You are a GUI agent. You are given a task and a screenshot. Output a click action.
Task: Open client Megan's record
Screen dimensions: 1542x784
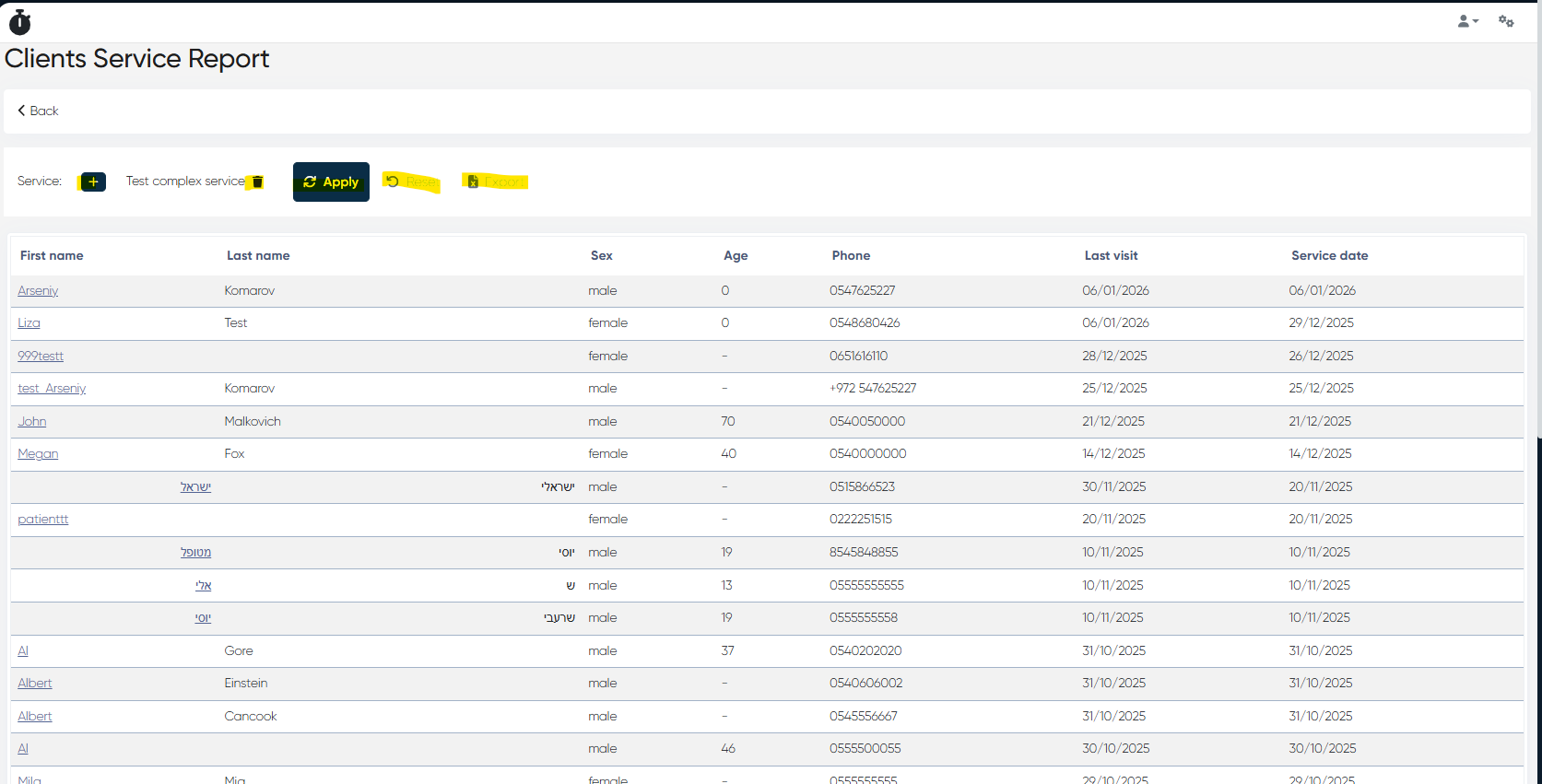[x=38, y=453]
